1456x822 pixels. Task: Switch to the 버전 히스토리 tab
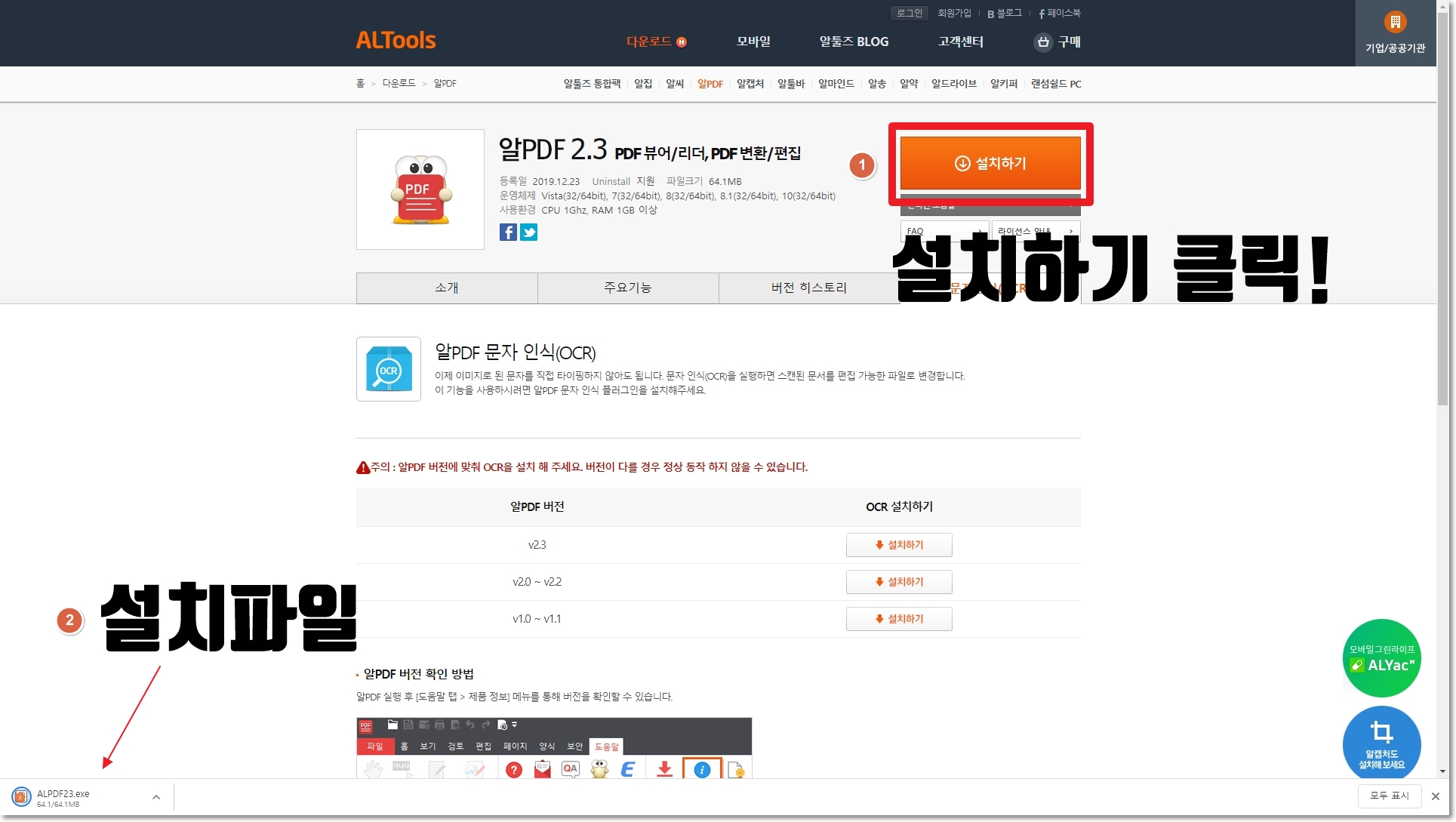click(809, 288)
